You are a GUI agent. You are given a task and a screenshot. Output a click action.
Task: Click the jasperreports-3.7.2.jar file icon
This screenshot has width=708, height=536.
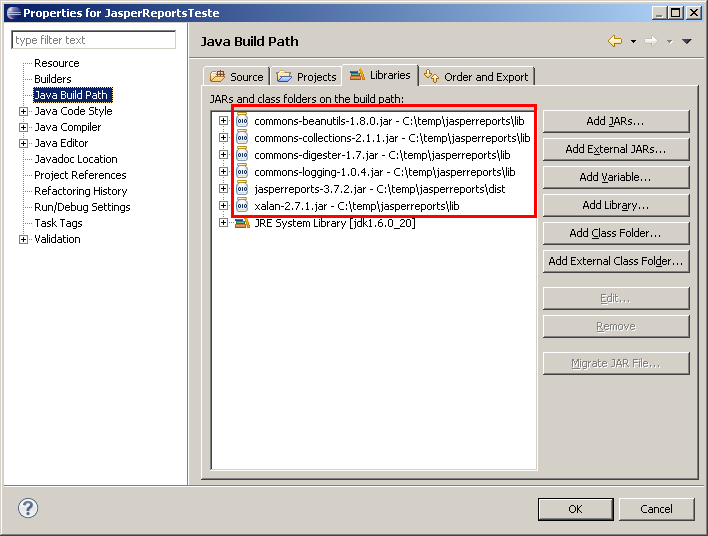point(242,189)
